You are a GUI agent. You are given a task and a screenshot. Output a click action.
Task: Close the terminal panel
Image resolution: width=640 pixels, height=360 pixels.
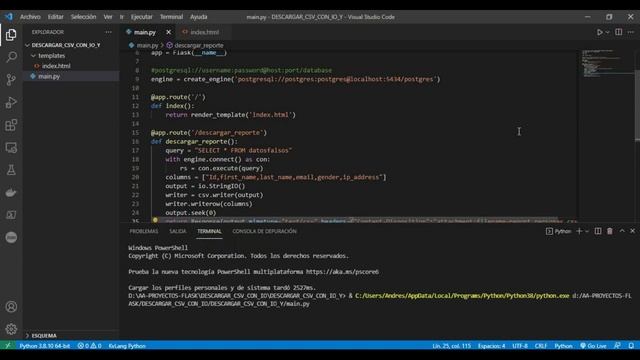coord(632,231)
